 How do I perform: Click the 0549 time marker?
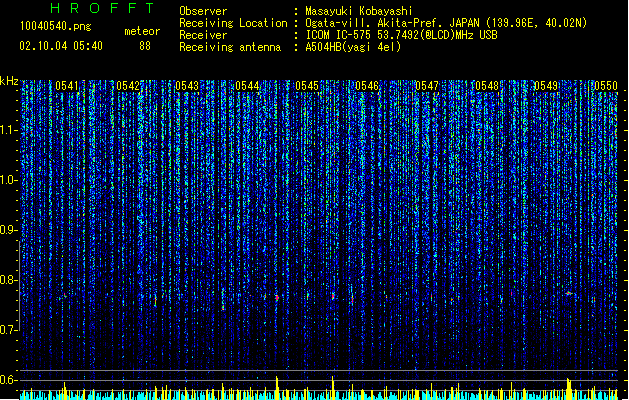tap(546, 86)
